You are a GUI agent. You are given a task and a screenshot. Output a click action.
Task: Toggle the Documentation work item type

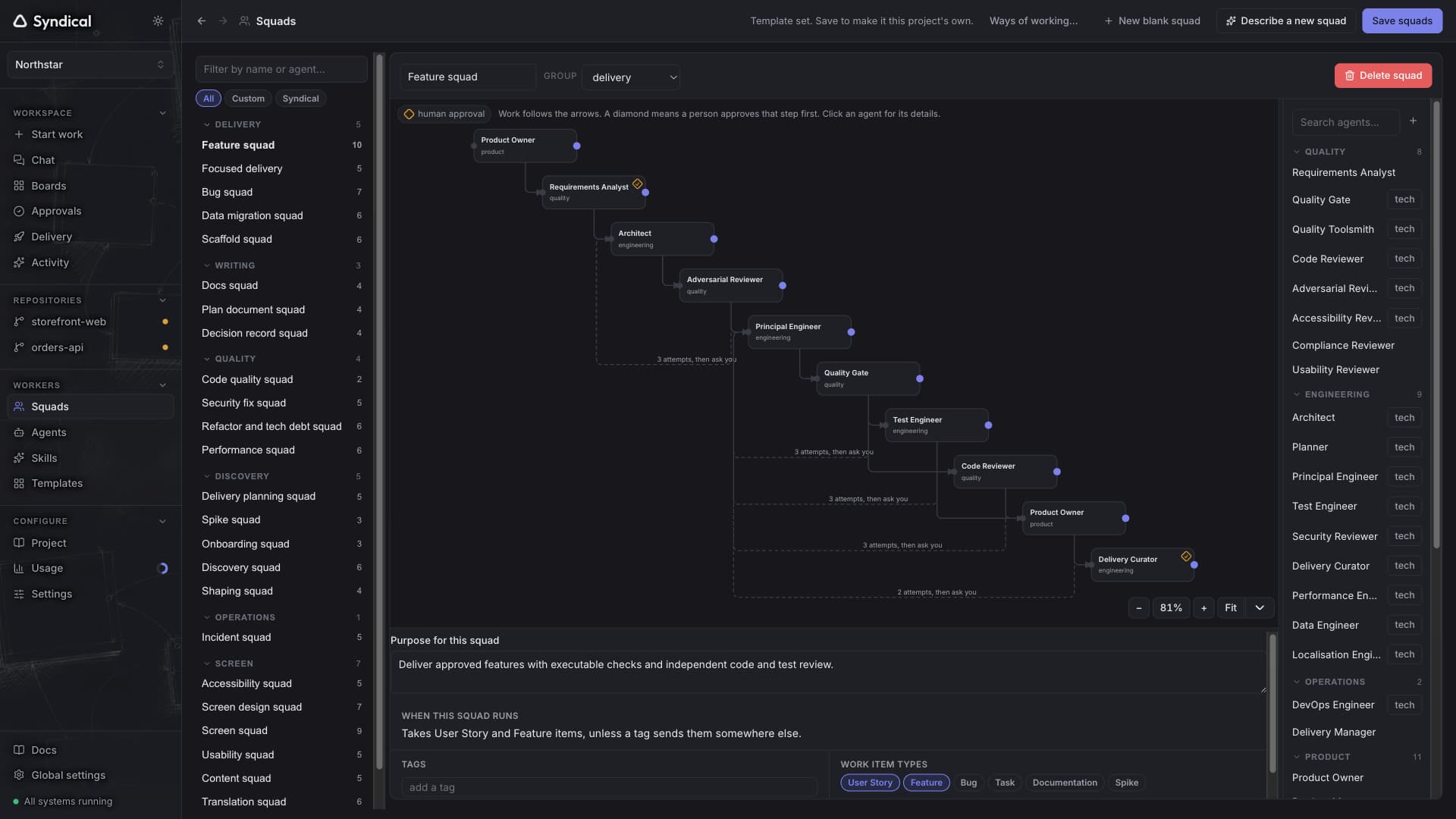[1065, 783]
